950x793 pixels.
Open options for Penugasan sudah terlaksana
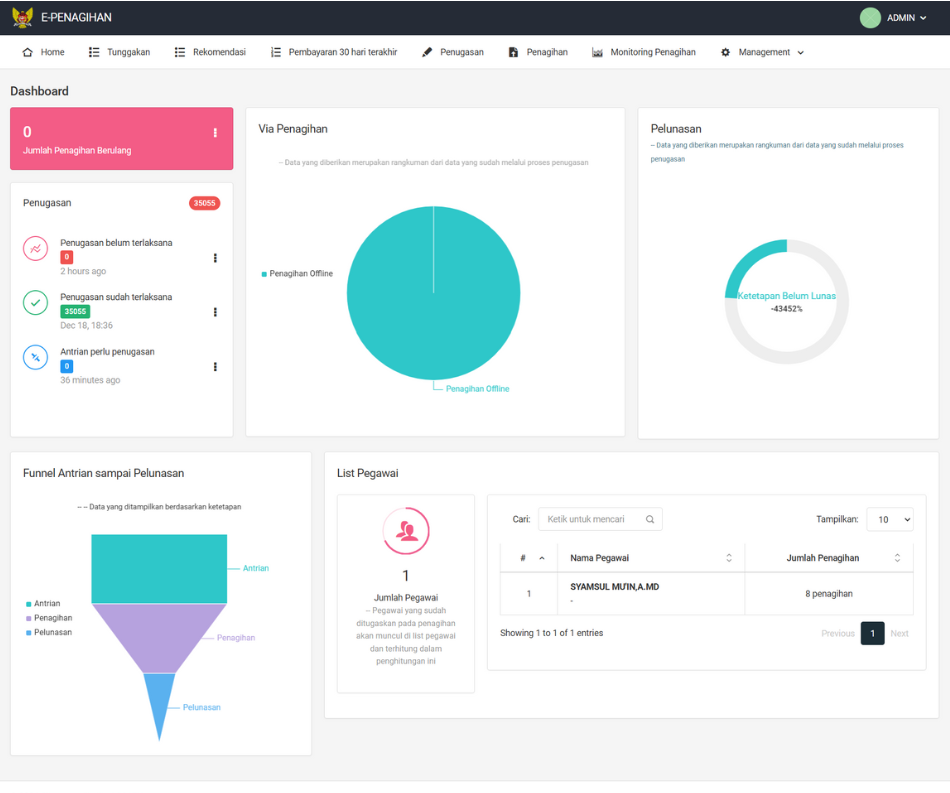click(x=215, y=312)
